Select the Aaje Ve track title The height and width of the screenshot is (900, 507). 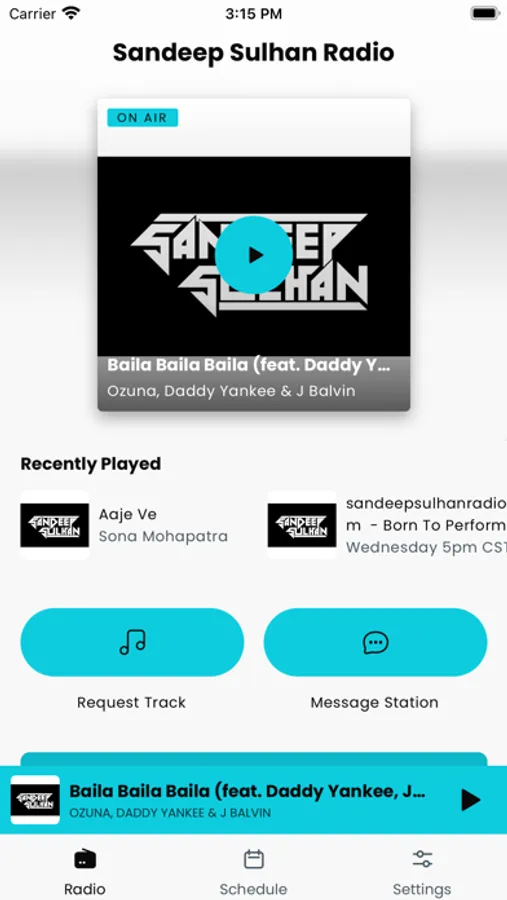coord(127,514)
